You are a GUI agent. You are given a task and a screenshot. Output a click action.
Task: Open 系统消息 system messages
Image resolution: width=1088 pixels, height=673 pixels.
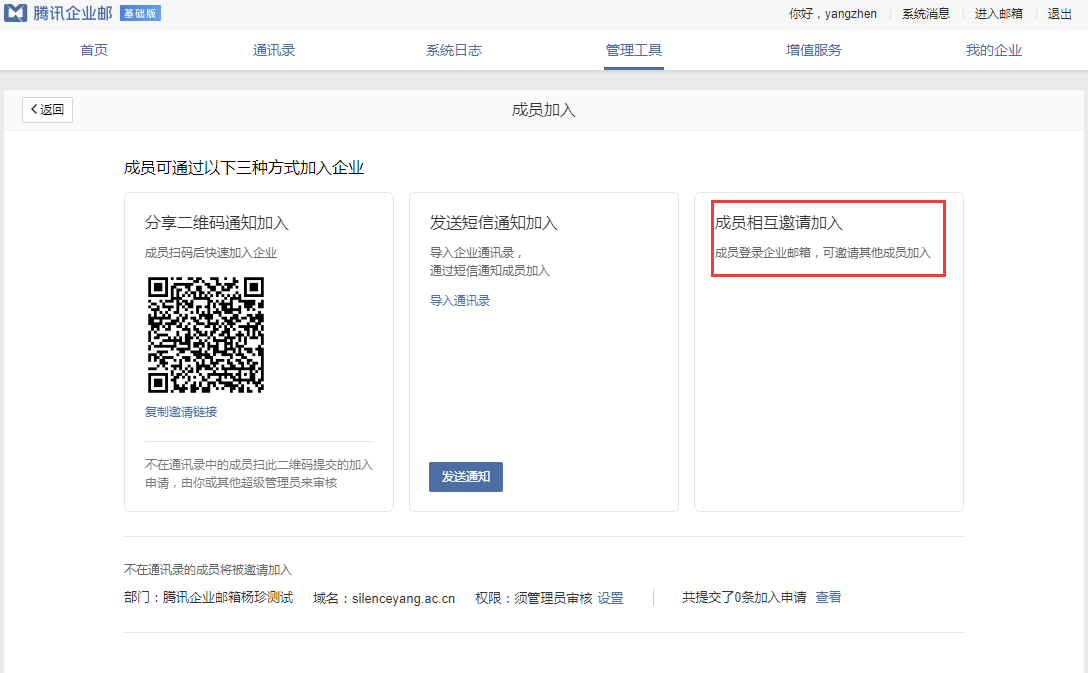925,14
